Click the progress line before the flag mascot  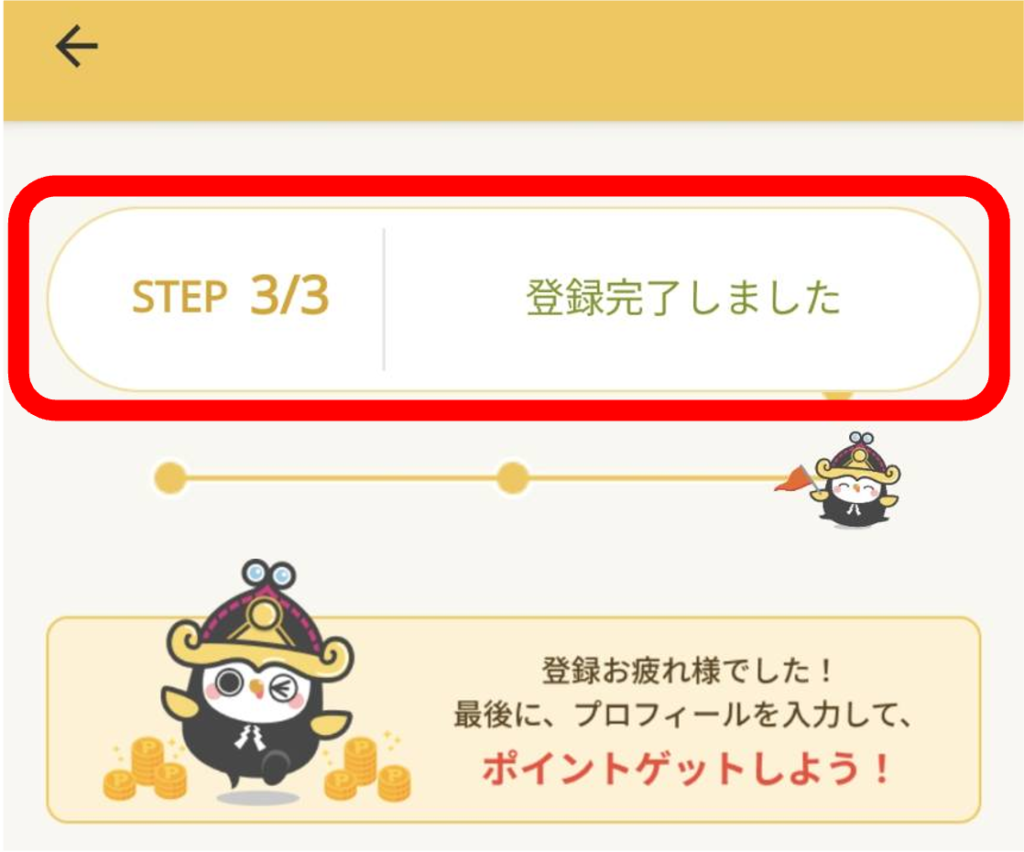click(653, 478)
